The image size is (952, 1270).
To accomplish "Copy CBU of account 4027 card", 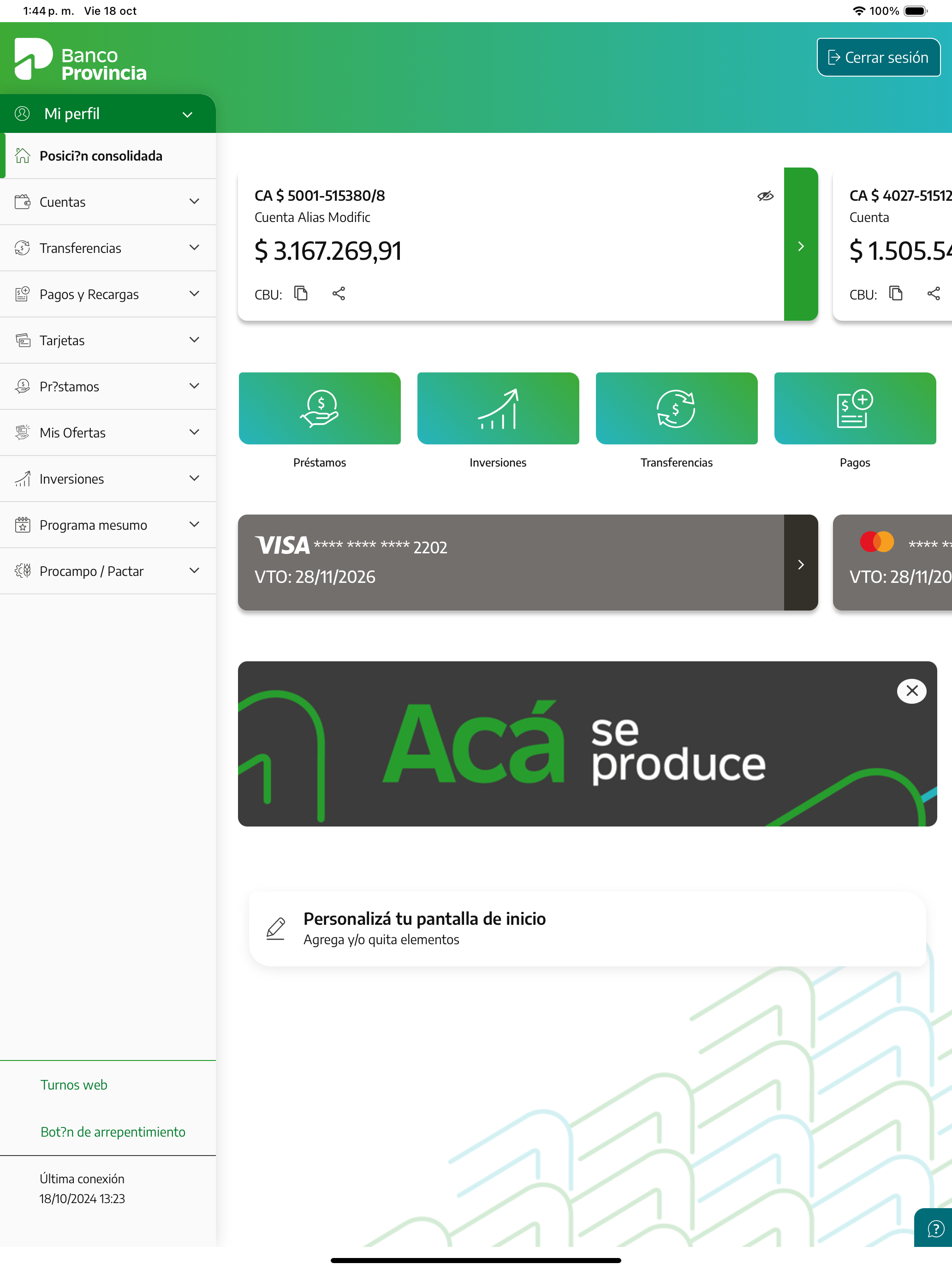I will click(895, 294).
